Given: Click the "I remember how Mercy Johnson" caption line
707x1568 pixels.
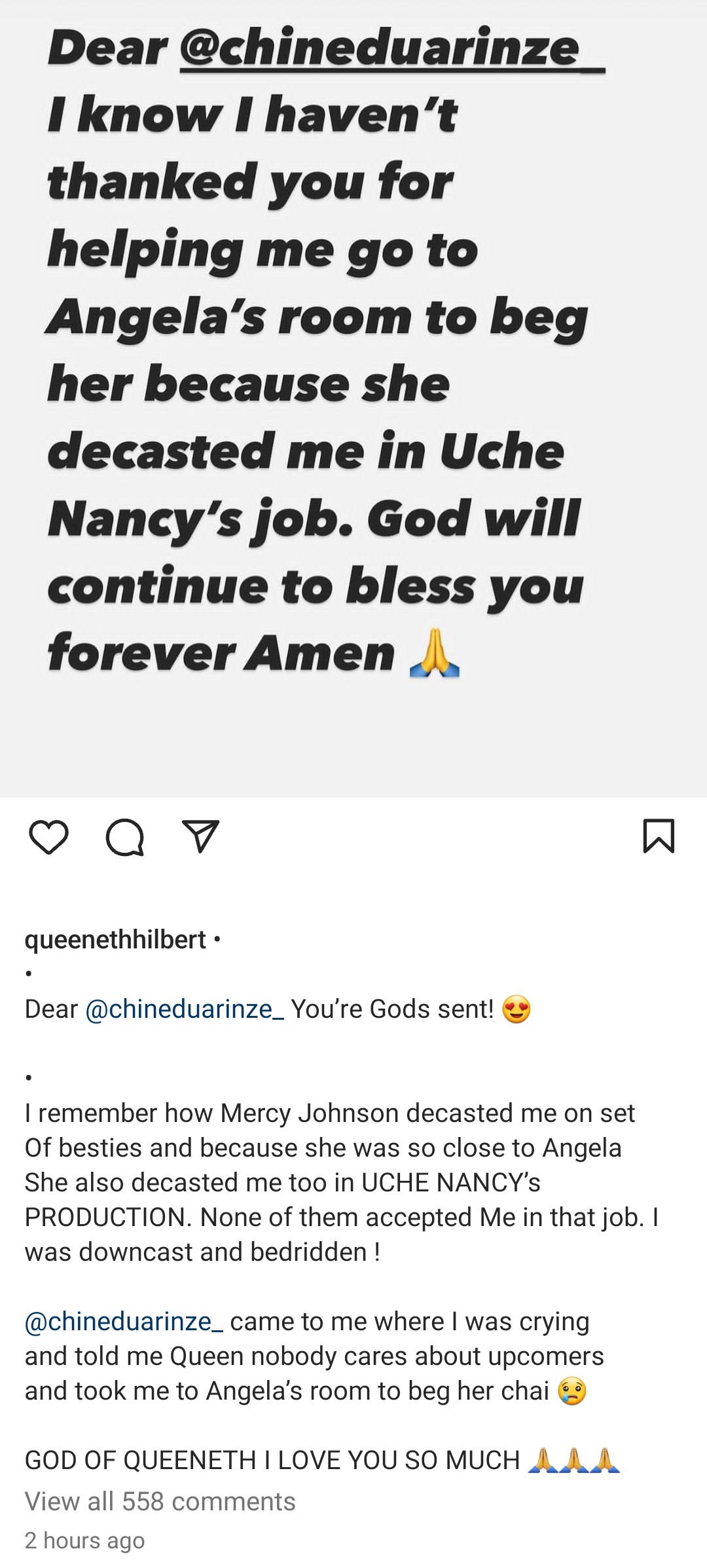Looking at the screenshot, I should point(329,1113).
